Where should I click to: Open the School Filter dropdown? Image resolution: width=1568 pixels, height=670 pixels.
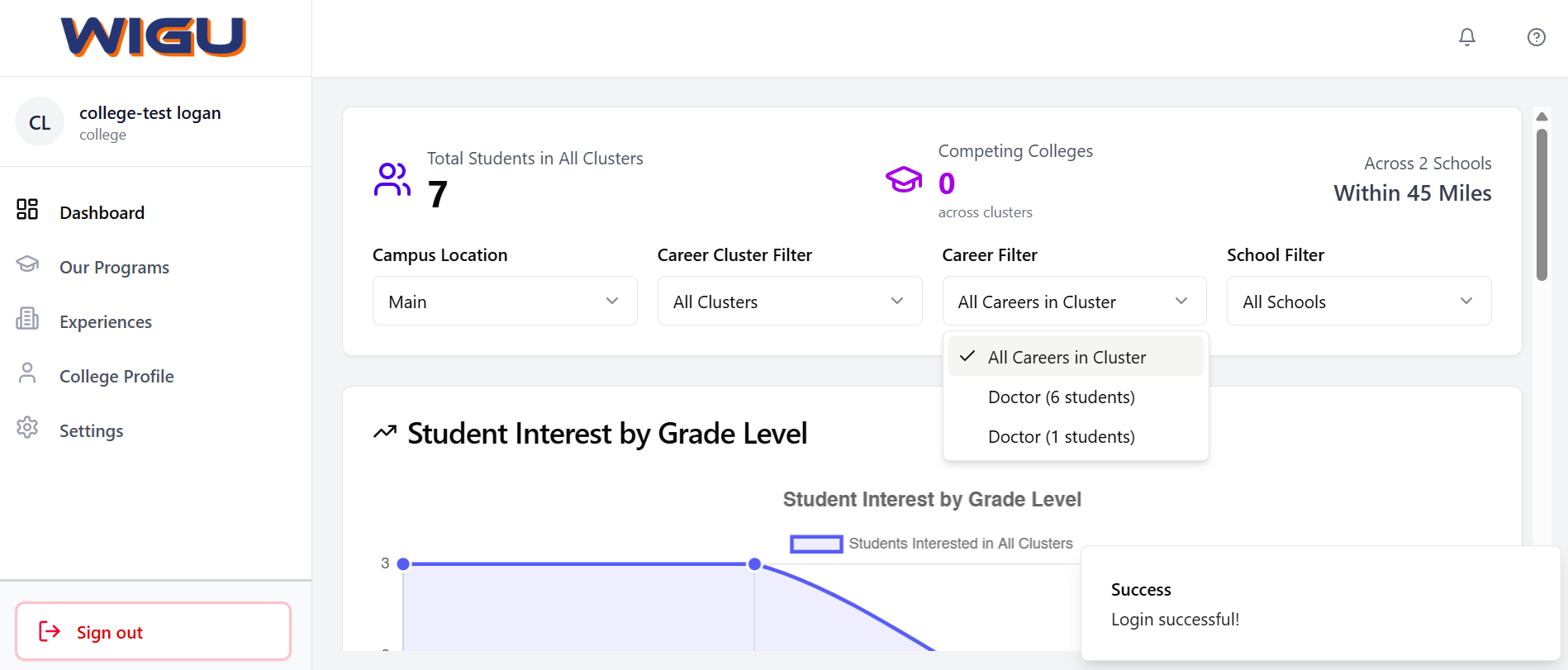pos(1358,302)
